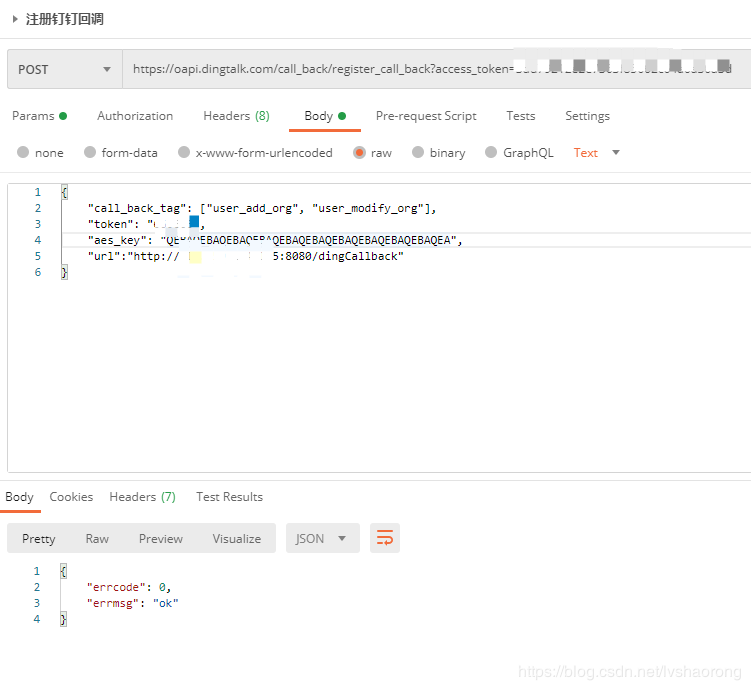Open the Visualize response view
751x690 pixels.
[237, 539]
